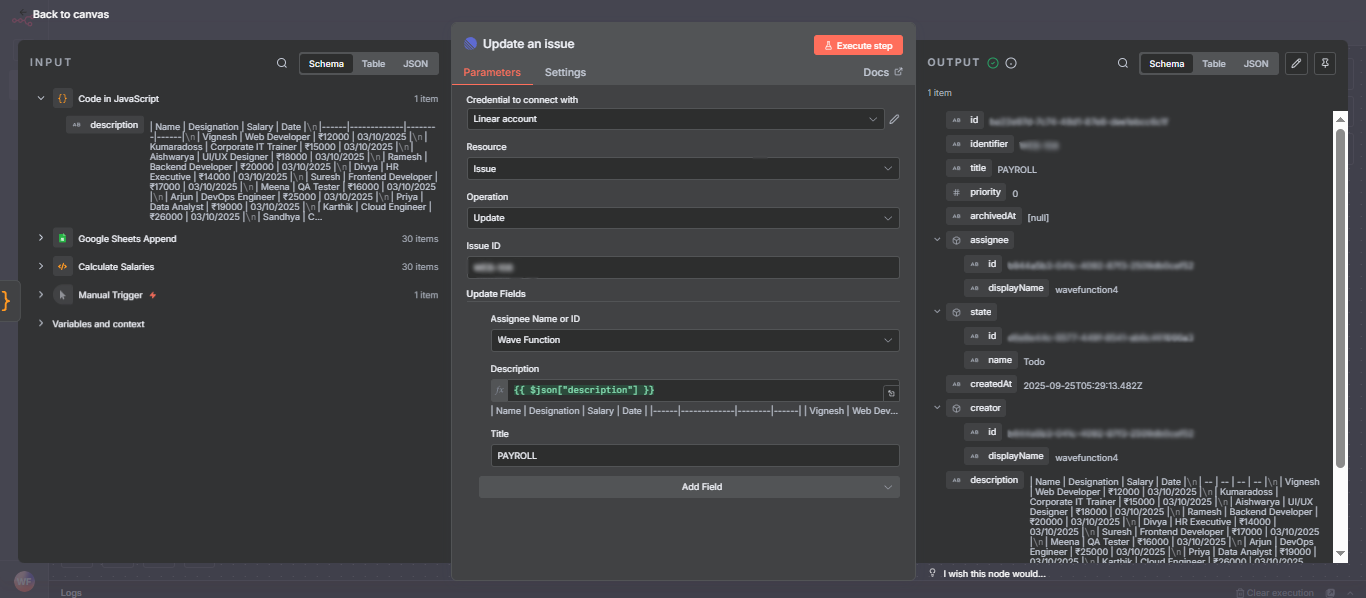Open the Operation dropdown showing Update
Viewport: 1366px width, 598px height.
tap(684, 217)
